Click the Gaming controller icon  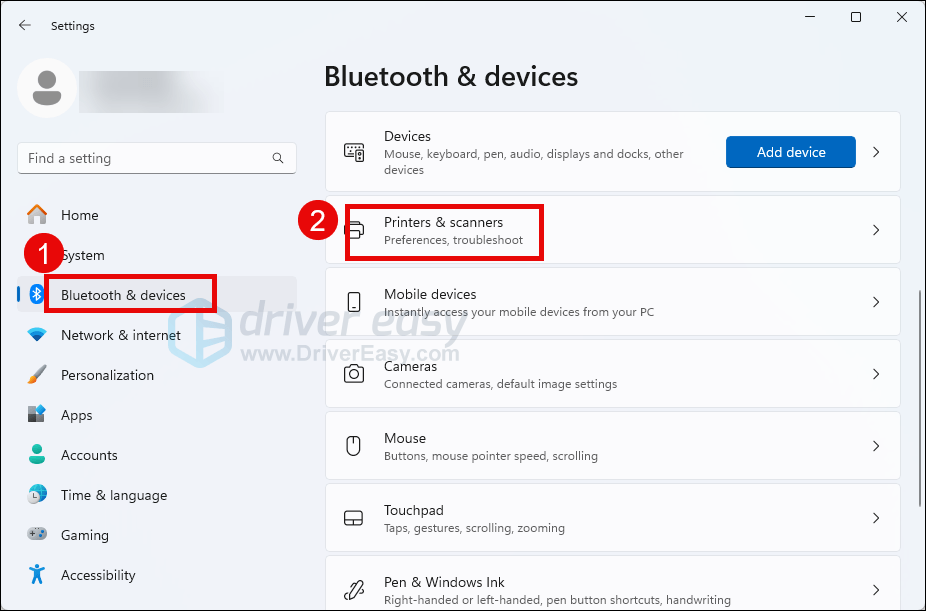tap(37, 535)
